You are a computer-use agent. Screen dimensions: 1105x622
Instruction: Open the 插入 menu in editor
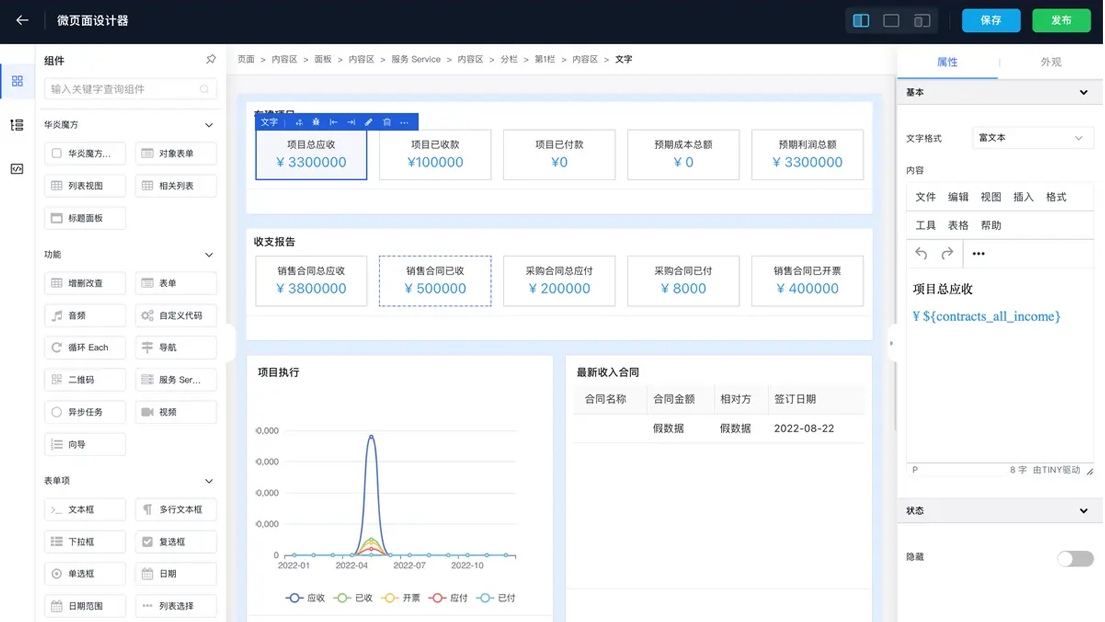pyautogui.click(x=1023, y=197)
